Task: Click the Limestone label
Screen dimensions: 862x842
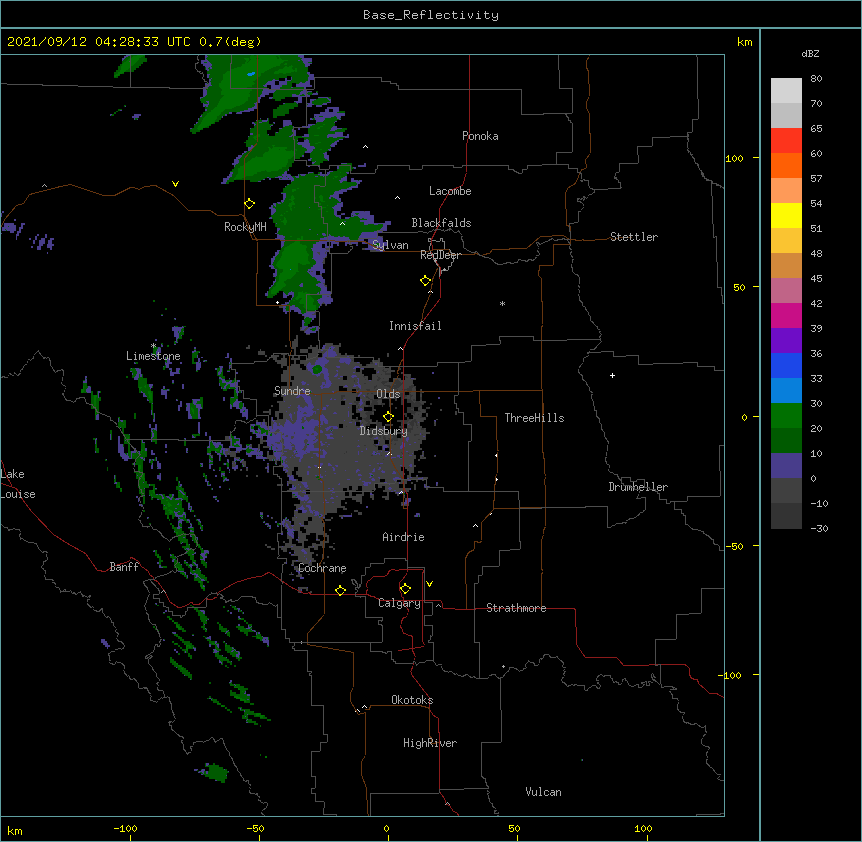Action: tap(153, 356)
